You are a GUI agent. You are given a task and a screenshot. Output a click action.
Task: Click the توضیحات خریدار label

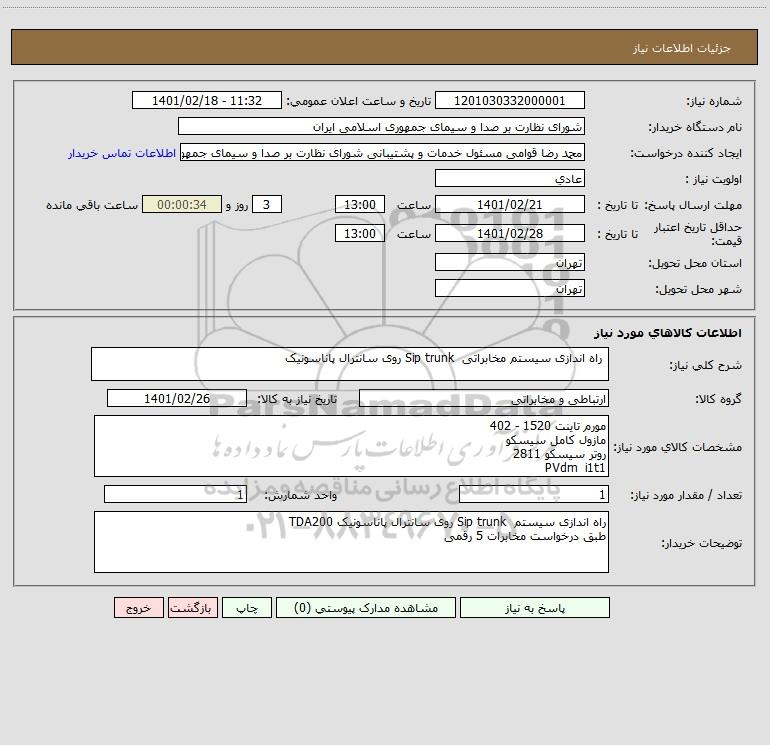click(701, 544)
